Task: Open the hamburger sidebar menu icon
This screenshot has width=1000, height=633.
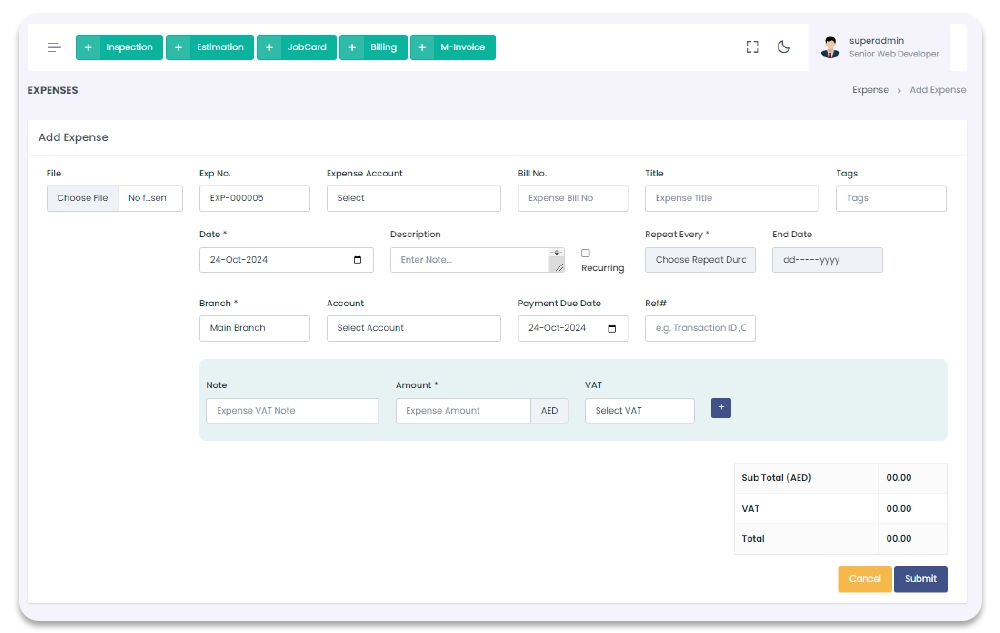Action: pyautogui.click(x=54, y=47)
